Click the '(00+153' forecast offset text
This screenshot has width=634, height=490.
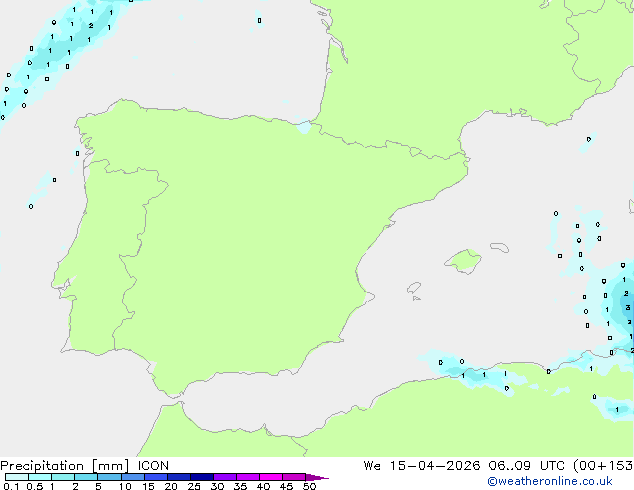coord(603,466)
